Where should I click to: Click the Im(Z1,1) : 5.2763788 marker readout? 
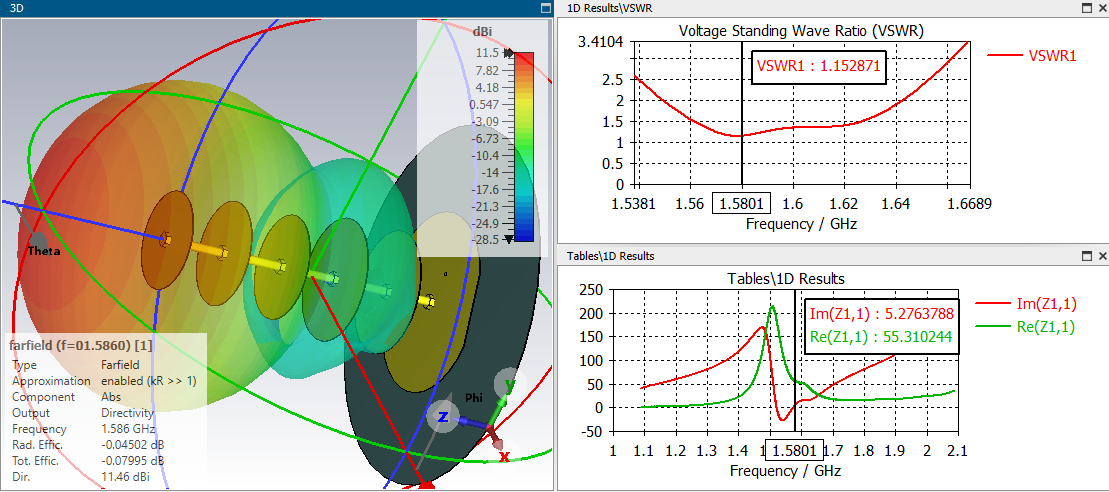tap(881, 313)
